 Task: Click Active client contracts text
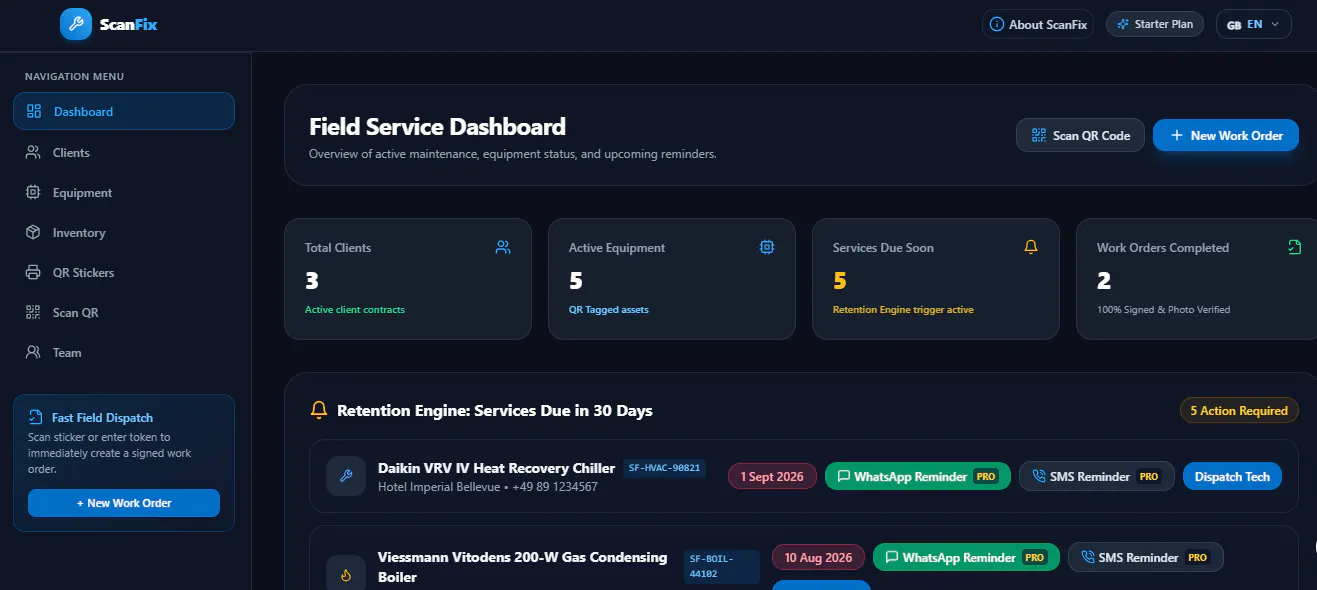355,310
